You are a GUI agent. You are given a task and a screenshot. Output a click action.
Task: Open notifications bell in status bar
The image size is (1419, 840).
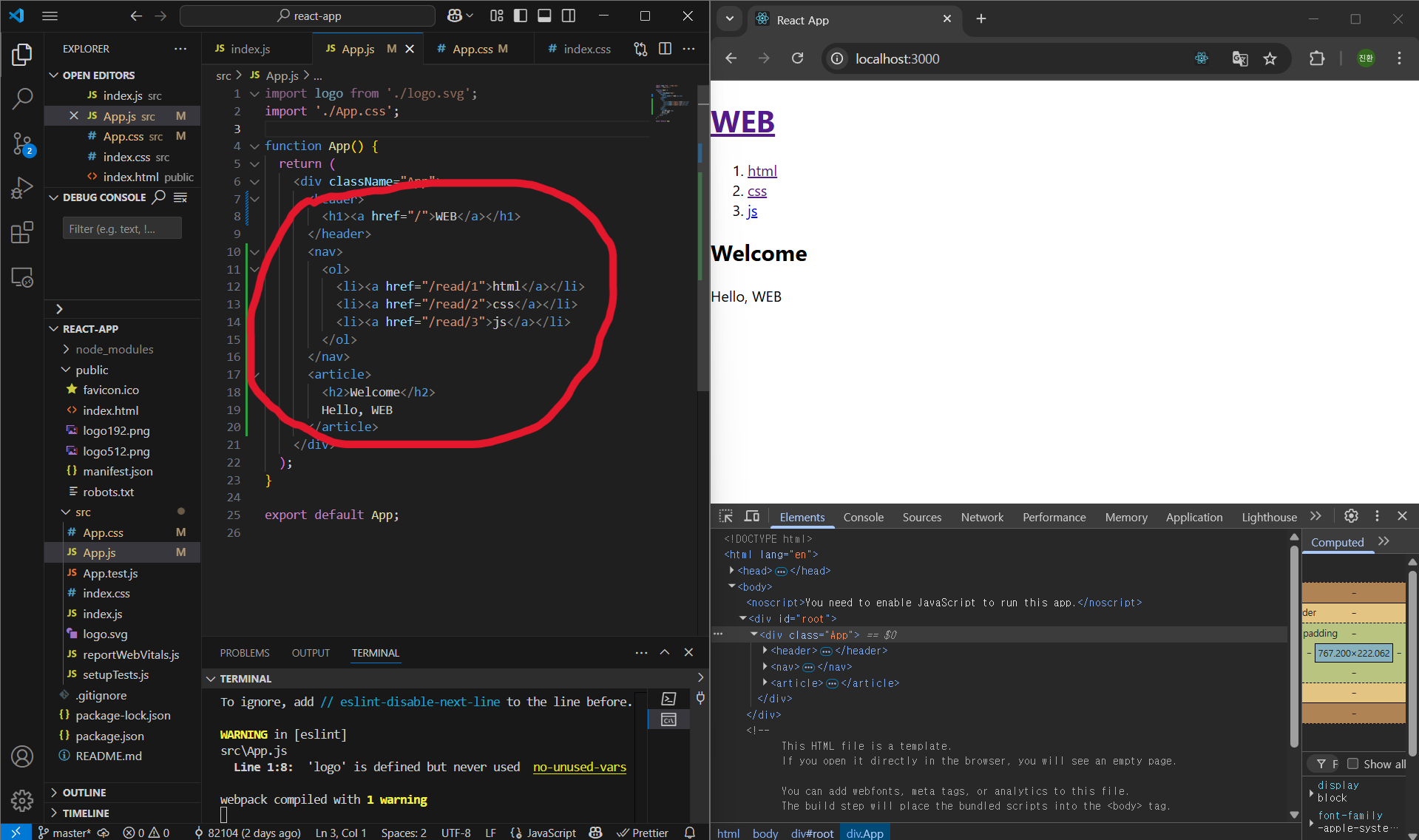coord(689,833)
